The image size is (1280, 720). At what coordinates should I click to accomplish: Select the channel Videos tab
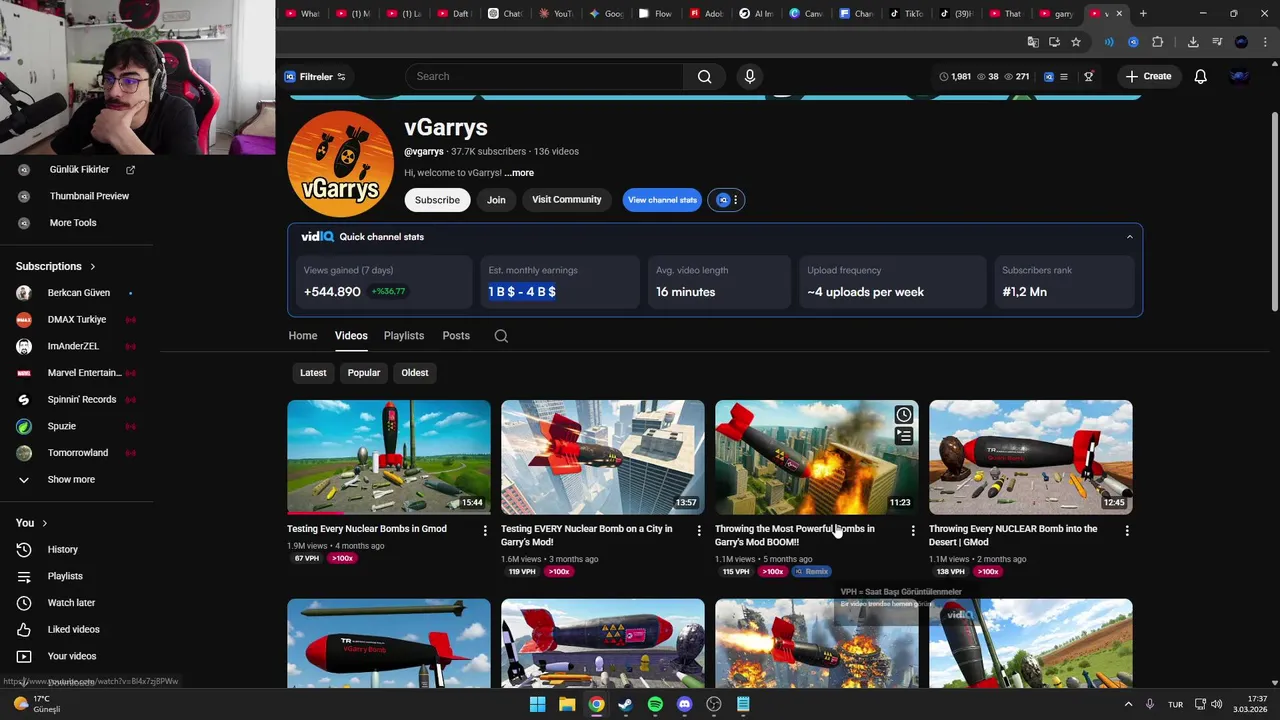pos(351,336)
